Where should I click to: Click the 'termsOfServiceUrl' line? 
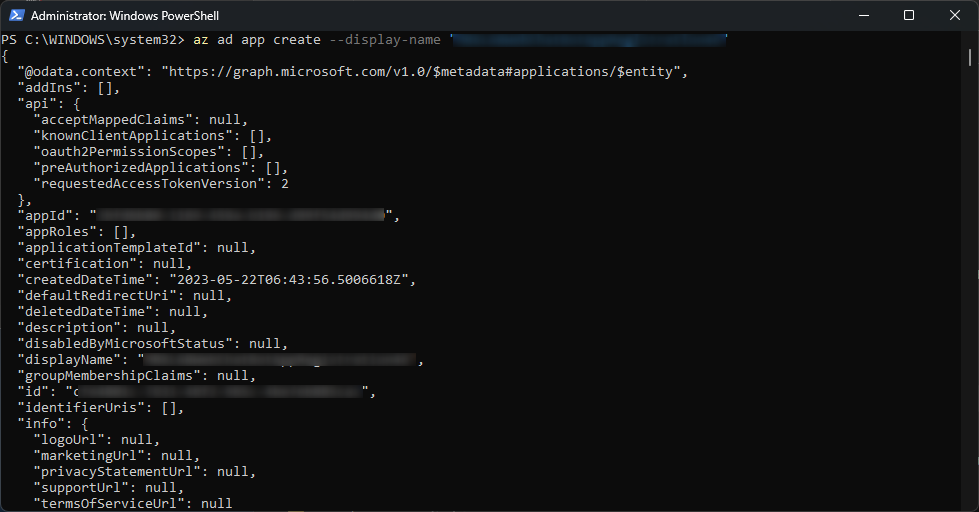132,504
